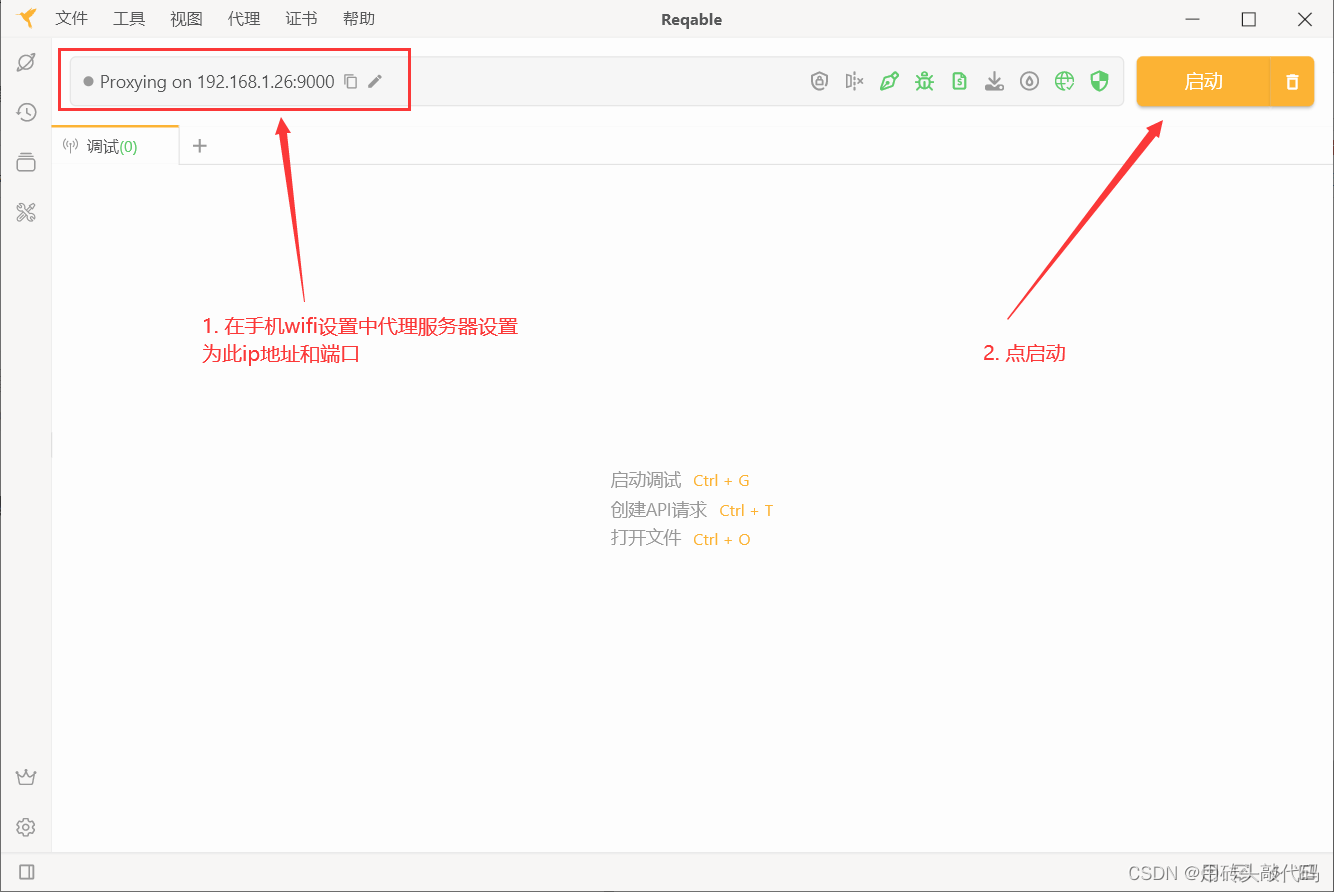Toggle the green script file icon
The width and height of the screenshot is (1334, 892).
pyautogui.click(x=959, y=81)
